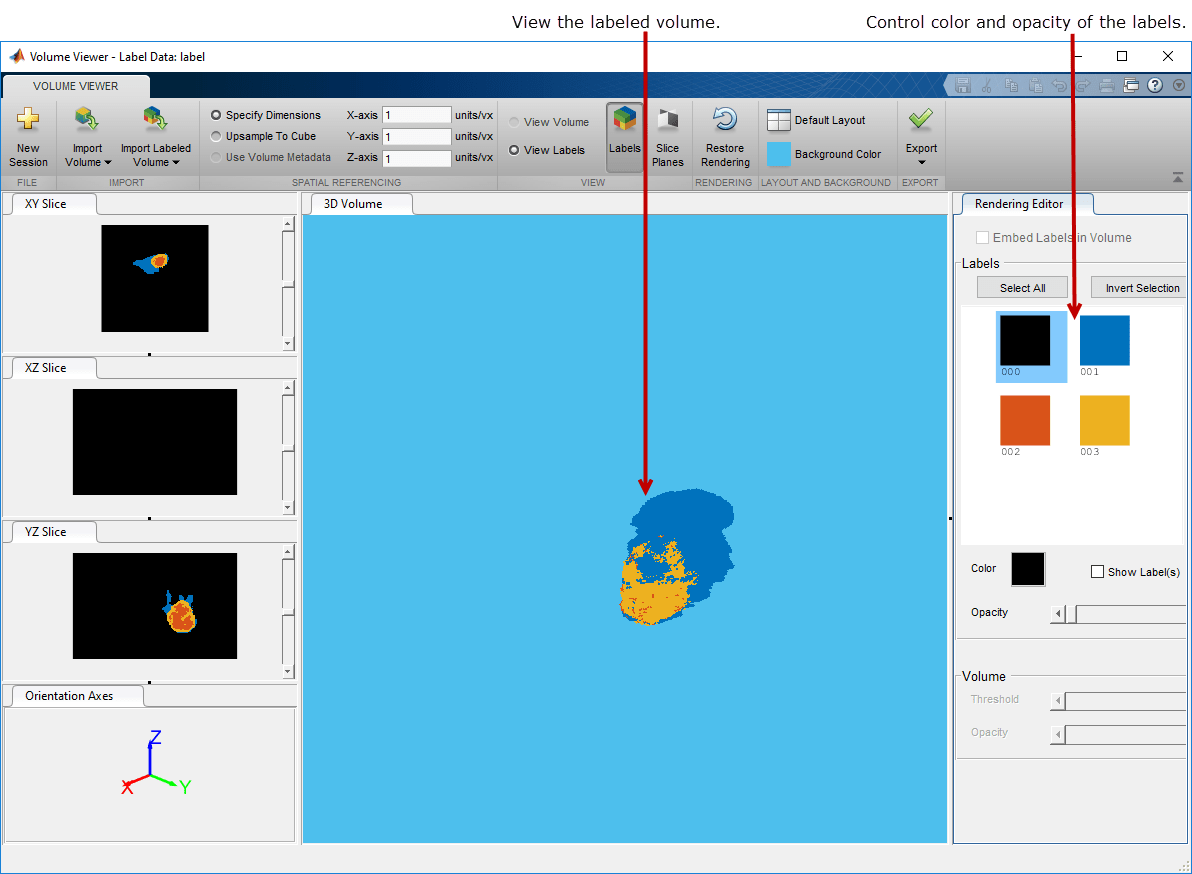The image size is (1192, 874).
Task: Open the Import Volume tool
Action: click(87, 137)
